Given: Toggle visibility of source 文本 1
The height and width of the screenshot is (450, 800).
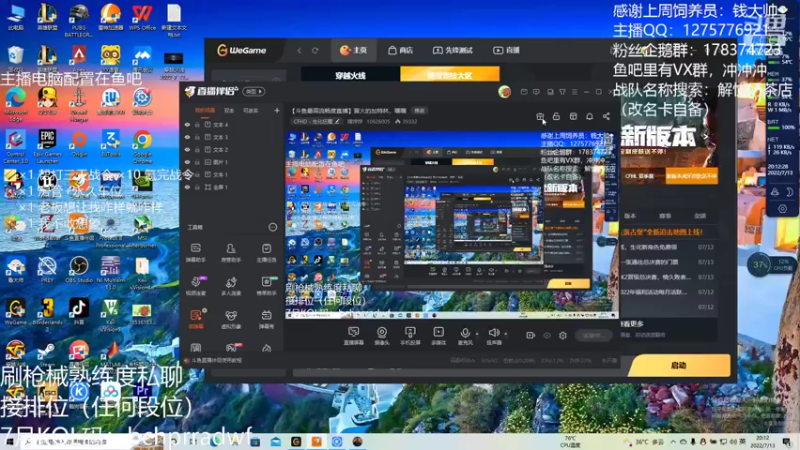Looking at the screenshot, I should coord(187,174).
